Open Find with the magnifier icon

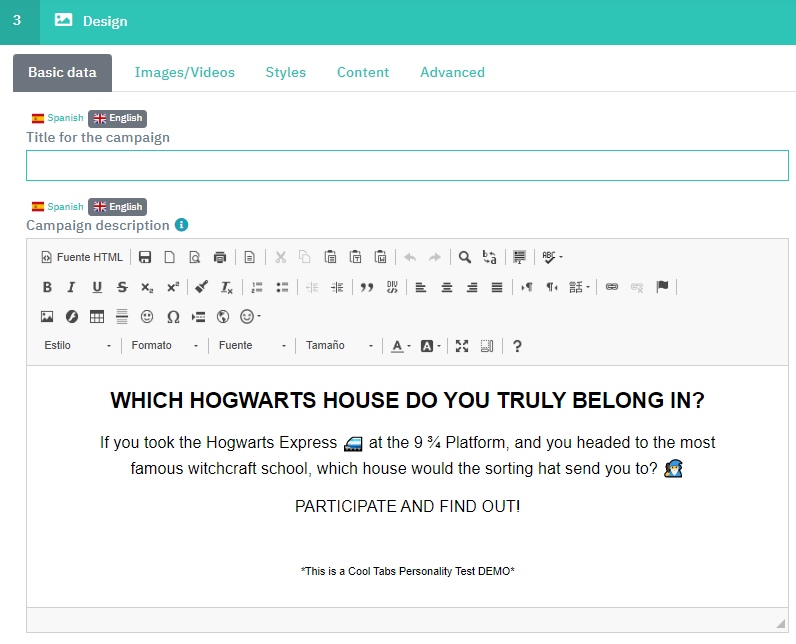[x=465, y=257]
